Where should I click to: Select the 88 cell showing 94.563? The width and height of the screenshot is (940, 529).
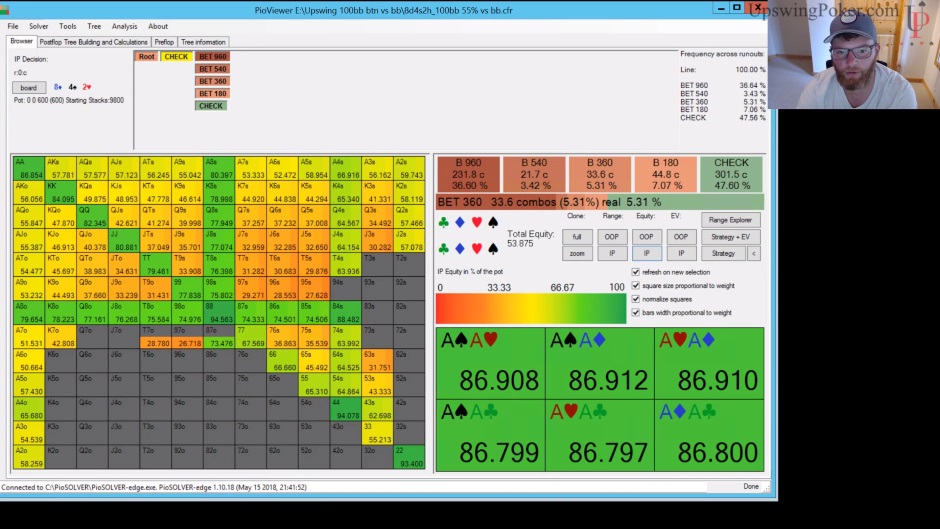(x=219, y=312)
